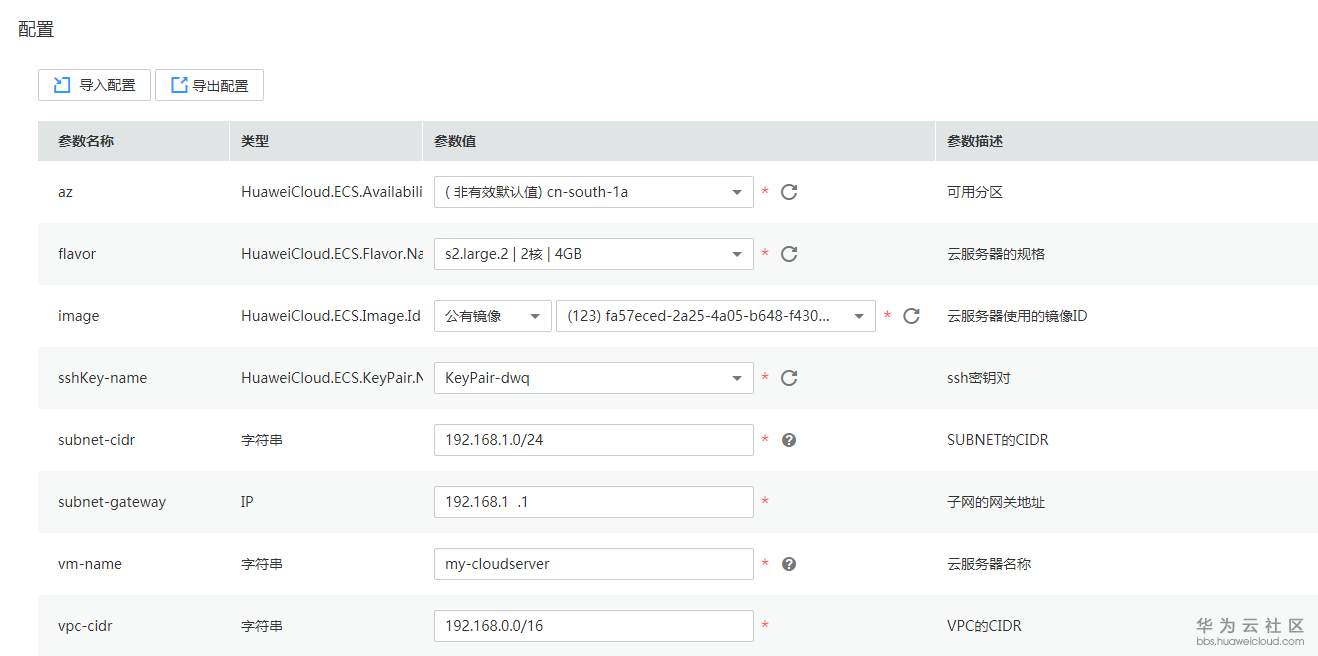Click the refresh icon next to az dropdown
Screen dimensions: 1318x656
(789, 191)
